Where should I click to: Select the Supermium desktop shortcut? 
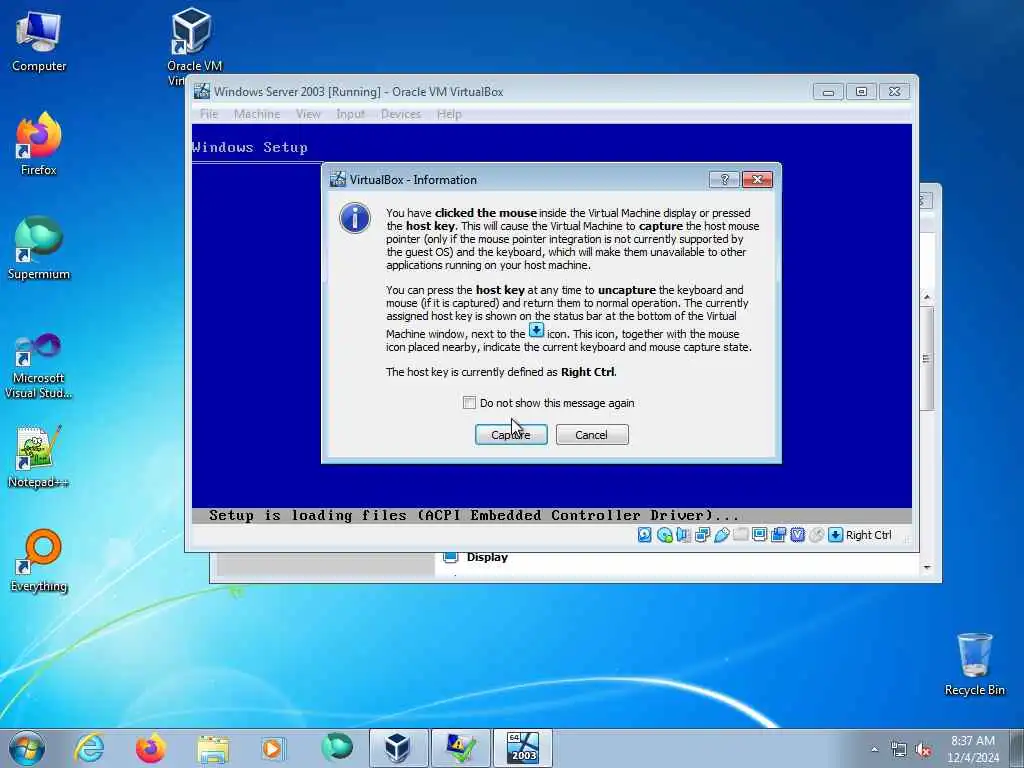click(x=39, y=248)
